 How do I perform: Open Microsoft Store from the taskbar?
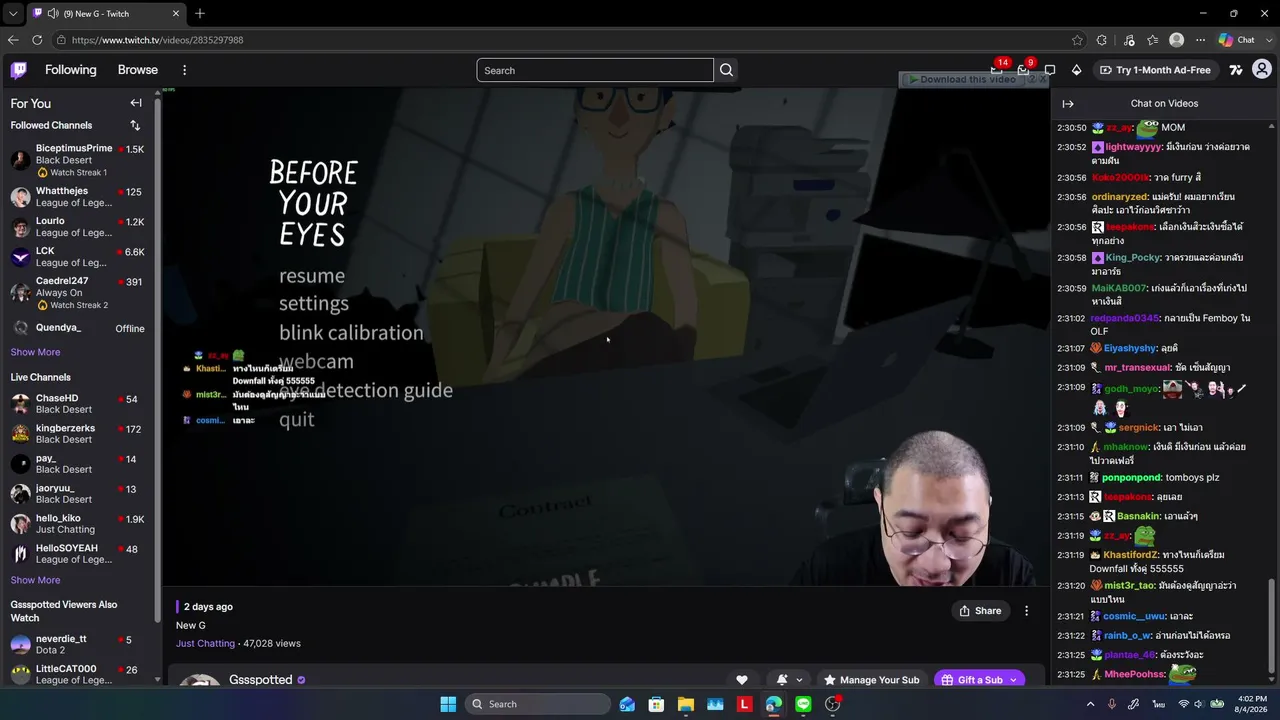coord(656,704)
